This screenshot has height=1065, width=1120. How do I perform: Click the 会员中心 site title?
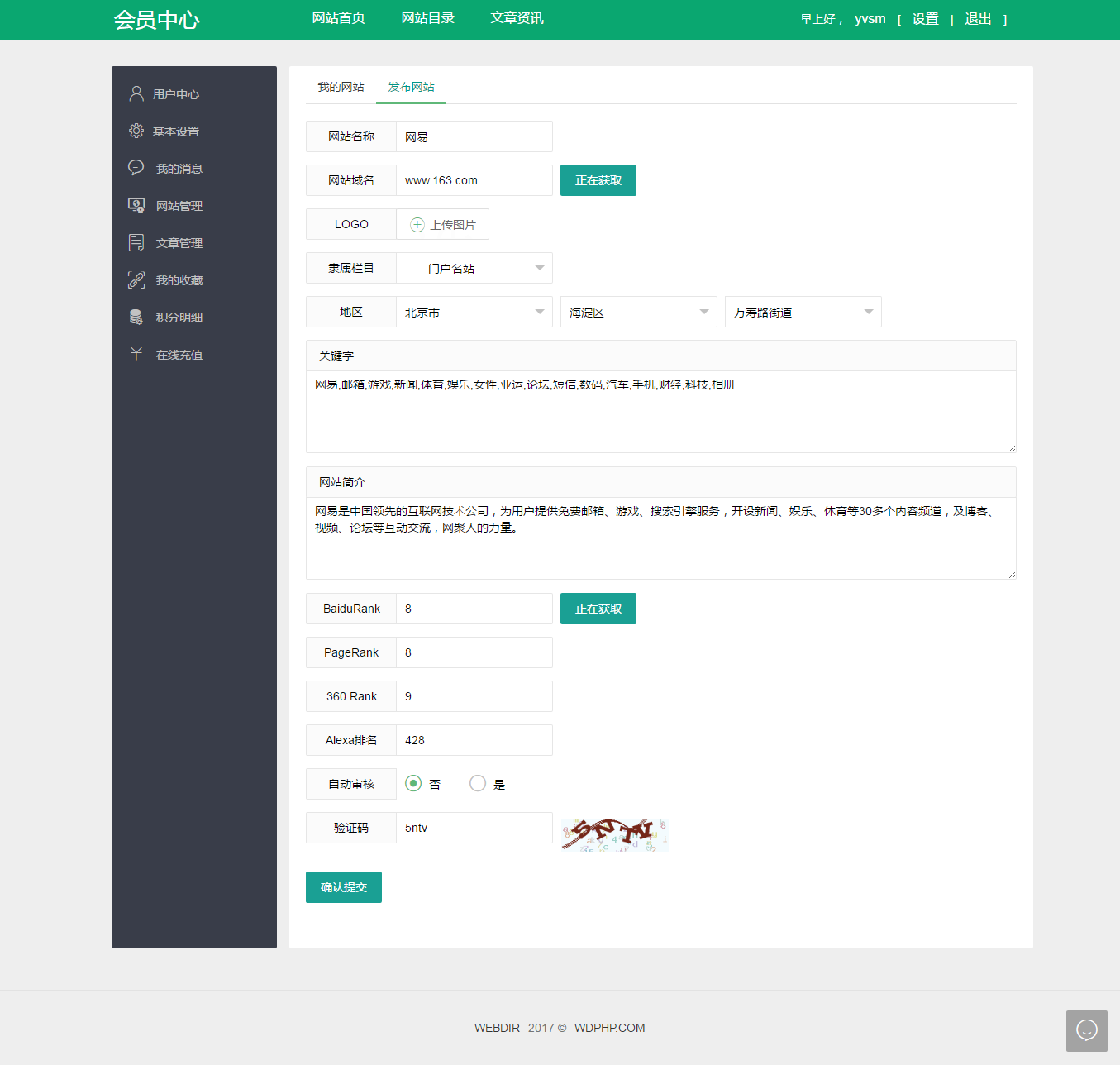point(157,20)
